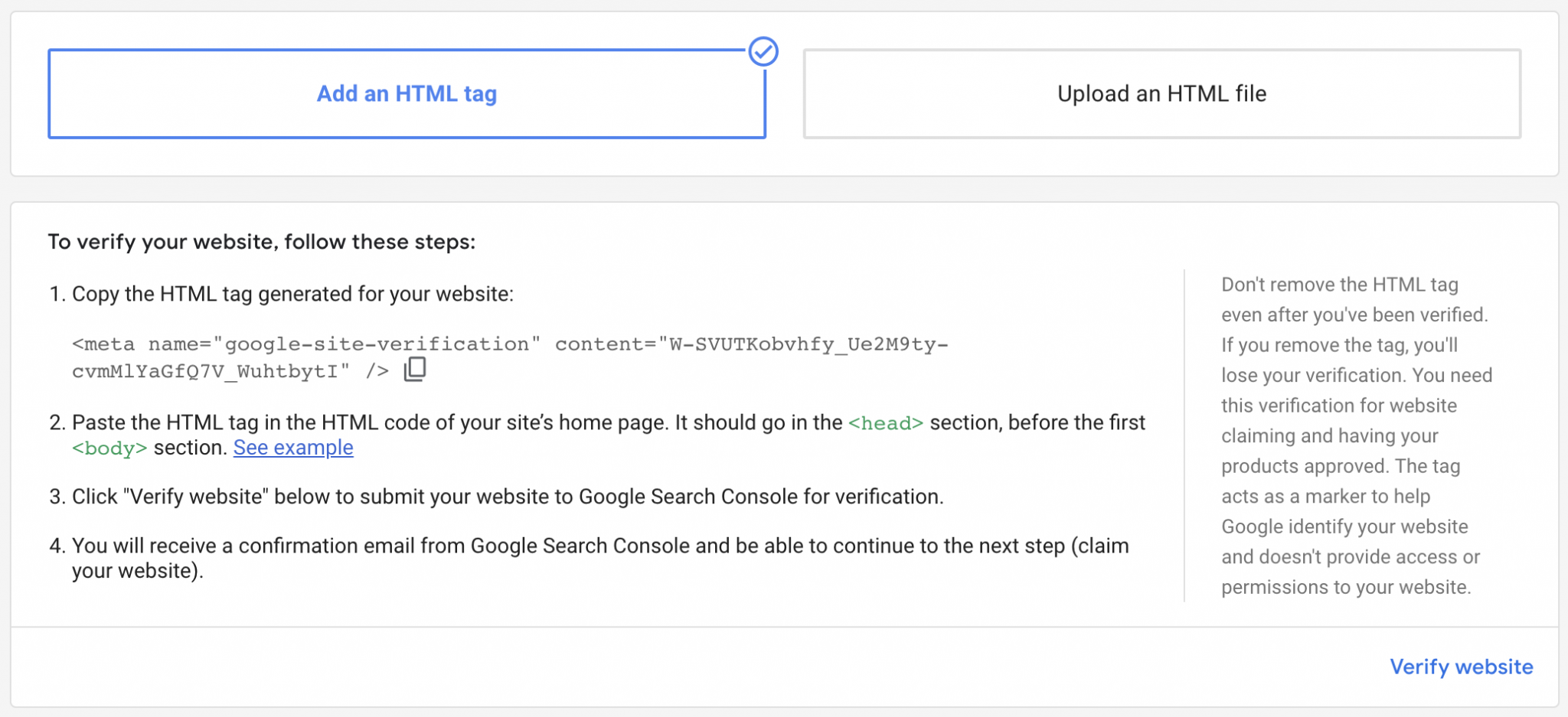
Task: Click "If you remove the tag" warning sentence
Action: click(1339, 345)
